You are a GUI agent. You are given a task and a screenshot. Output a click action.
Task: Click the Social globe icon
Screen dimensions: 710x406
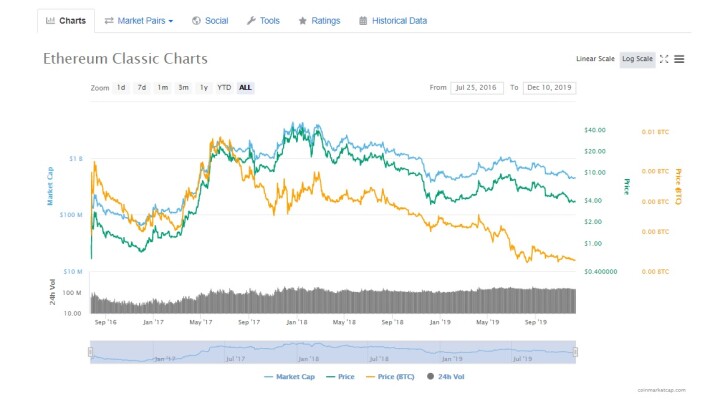[196, 20]
